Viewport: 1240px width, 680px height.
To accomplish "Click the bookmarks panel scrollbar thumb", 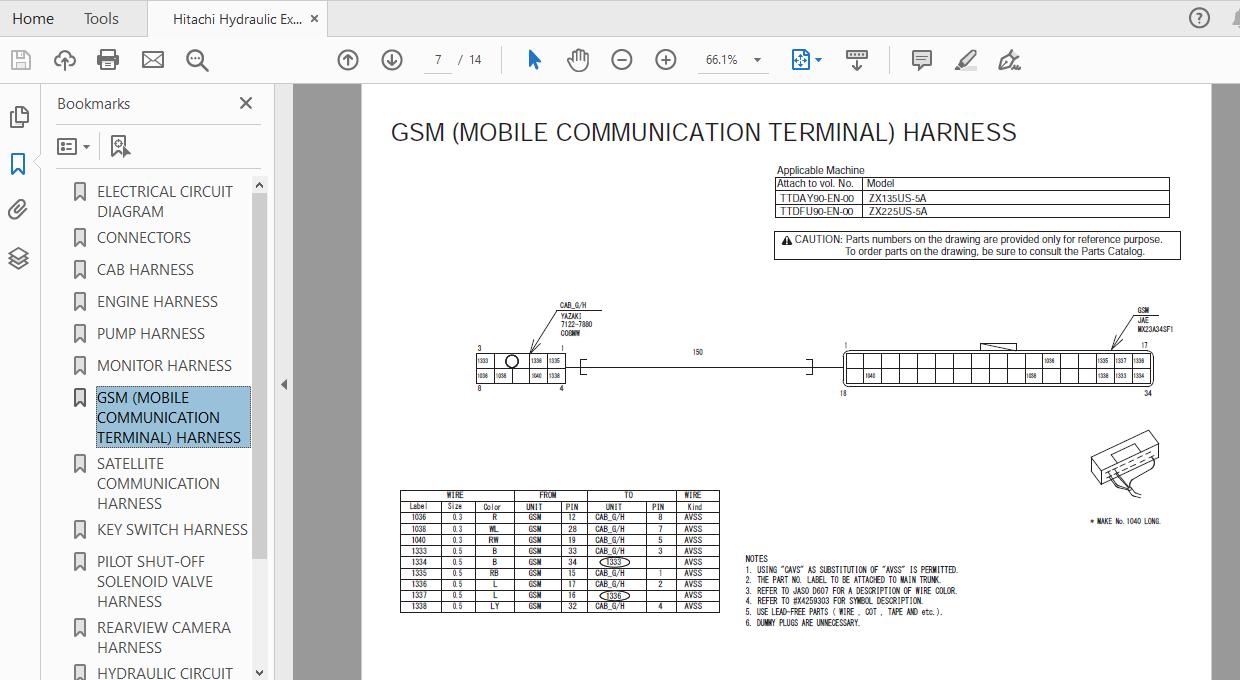I will 260,376.
